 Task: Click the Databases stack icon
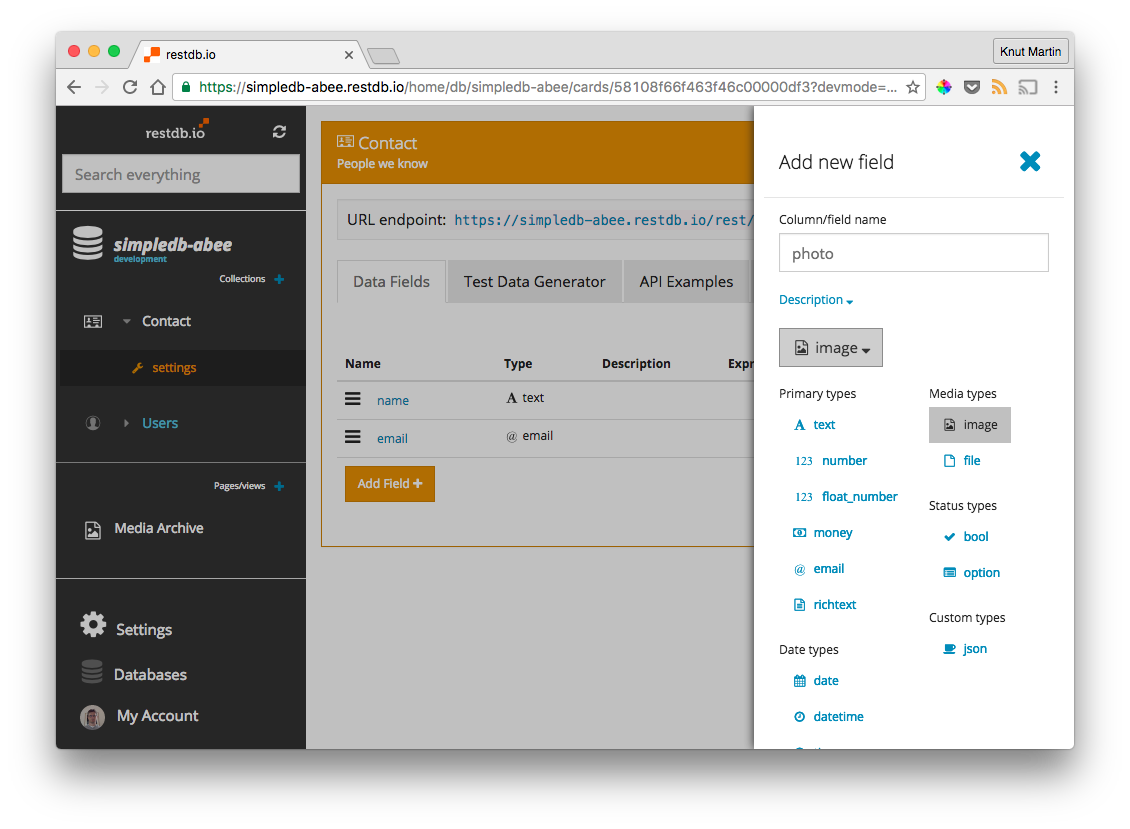click(x=92, y=671)
